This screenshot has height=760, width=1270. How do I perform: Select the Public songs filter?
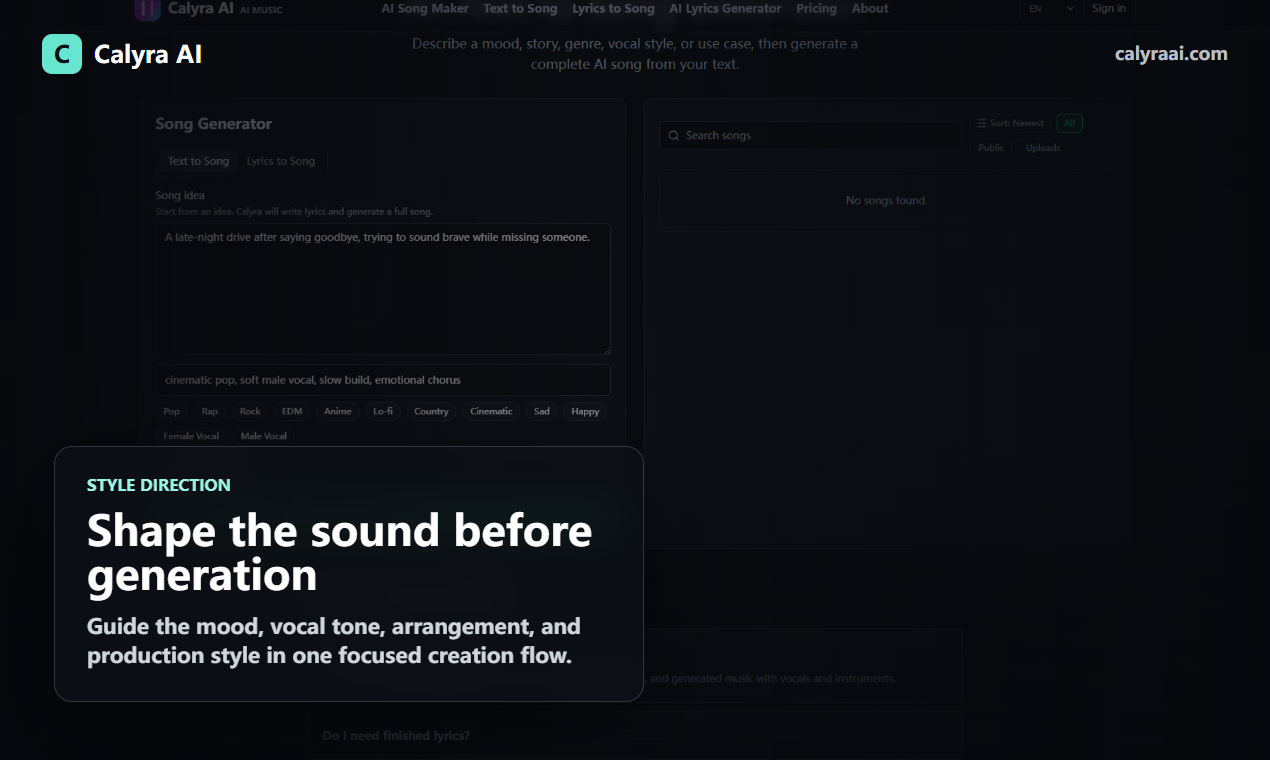[x=991, y=148]
